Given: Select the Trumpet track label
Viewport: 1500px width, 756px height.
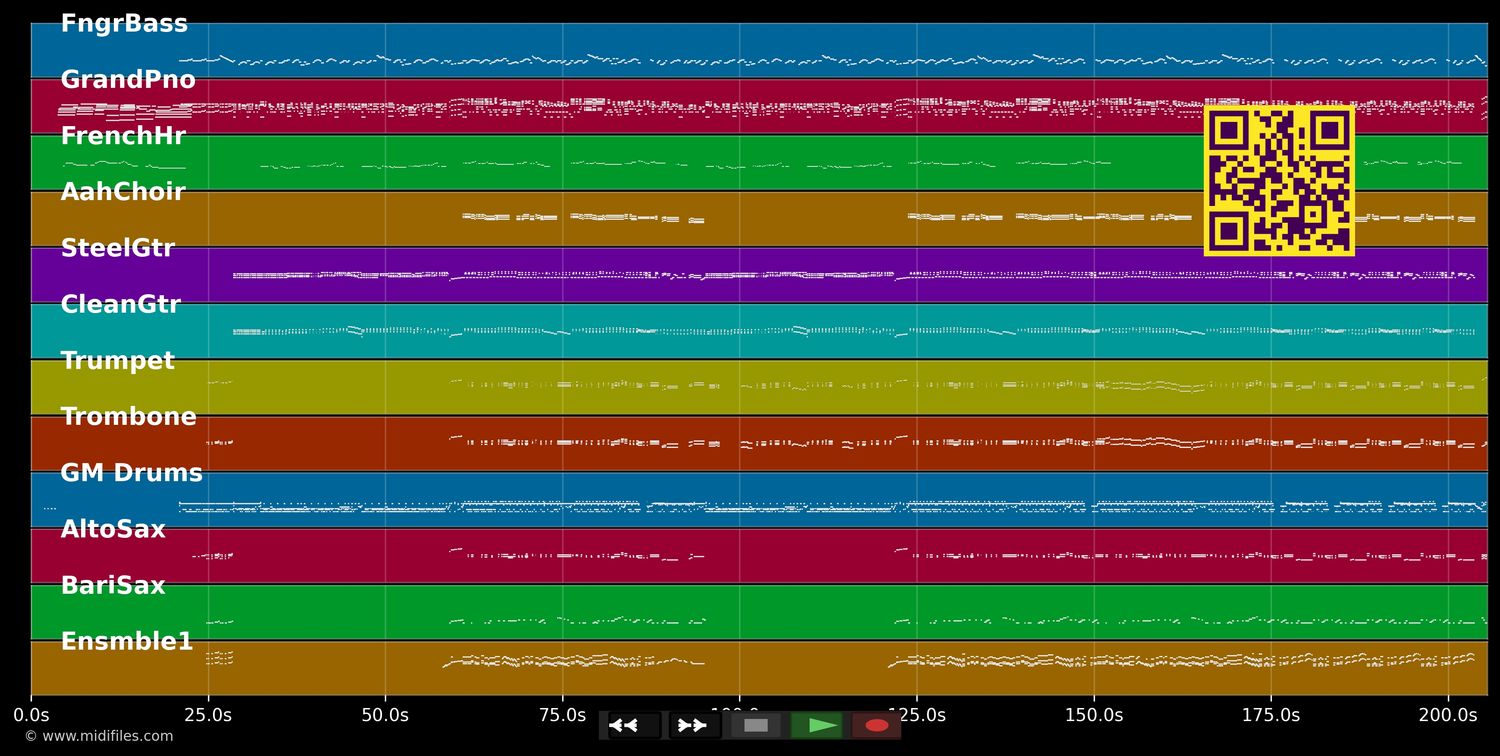Looking at the screenshot, I should click(118, 361).
